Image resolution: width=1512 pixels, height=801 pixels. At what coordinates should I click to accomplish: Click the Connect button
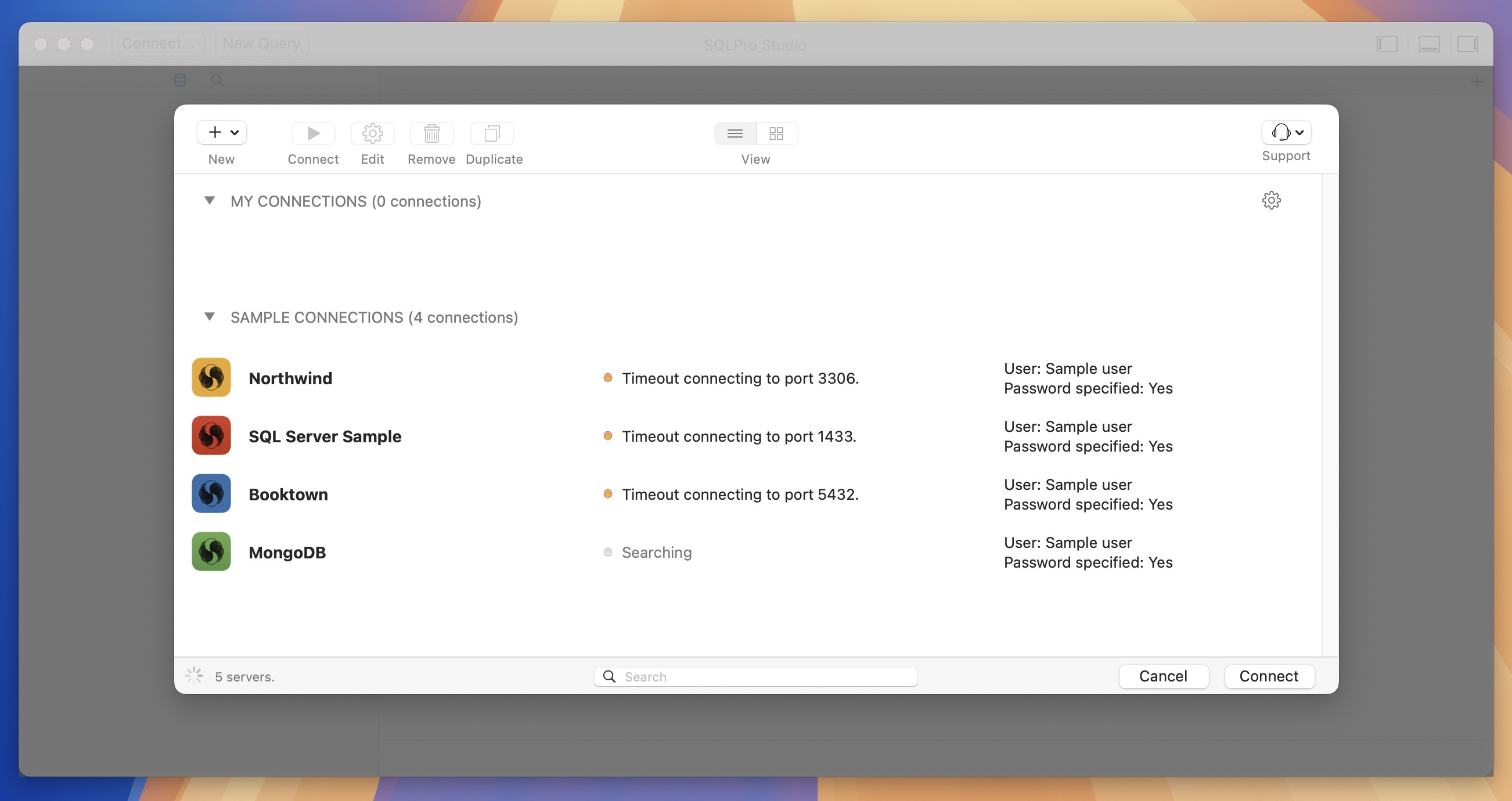[1269, 676]
